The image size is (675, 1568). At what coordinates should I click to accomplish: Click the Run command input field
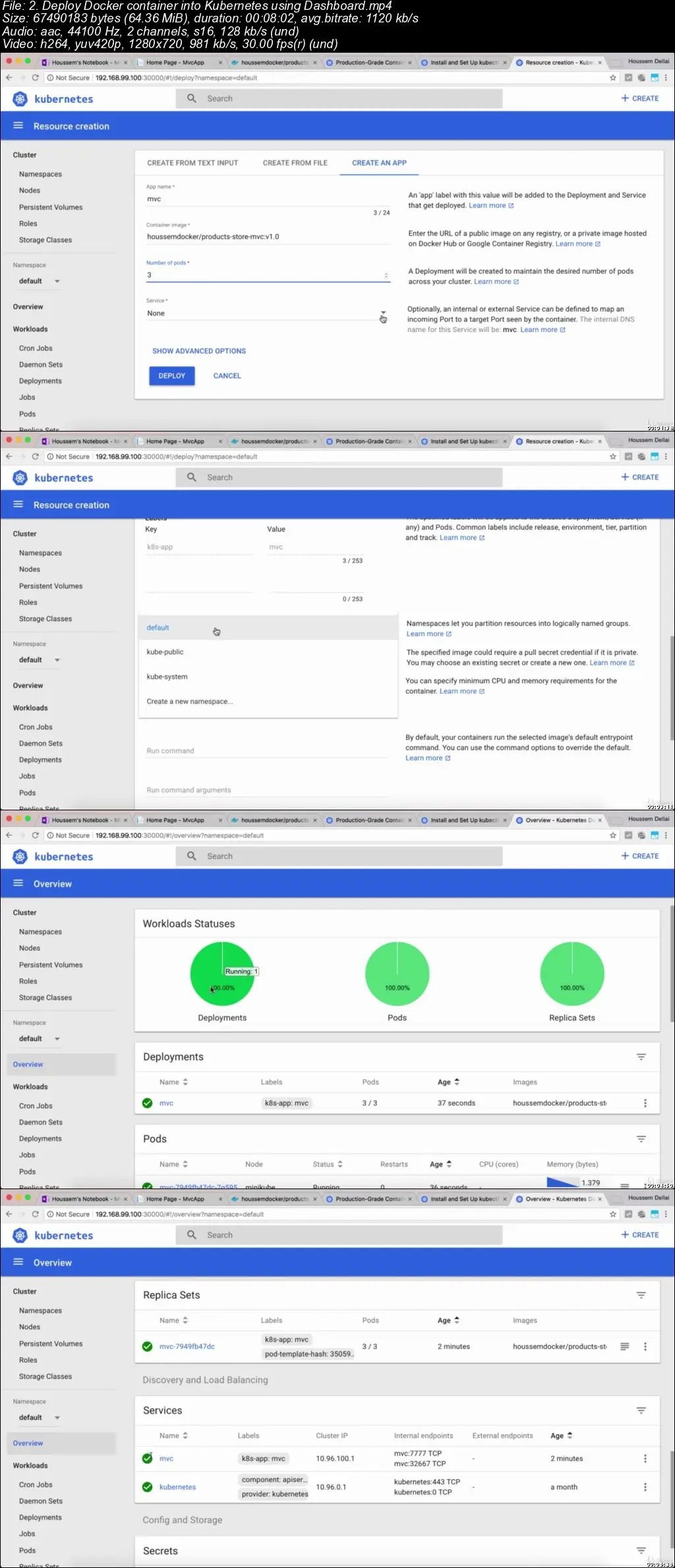click(x=268, y=751)
